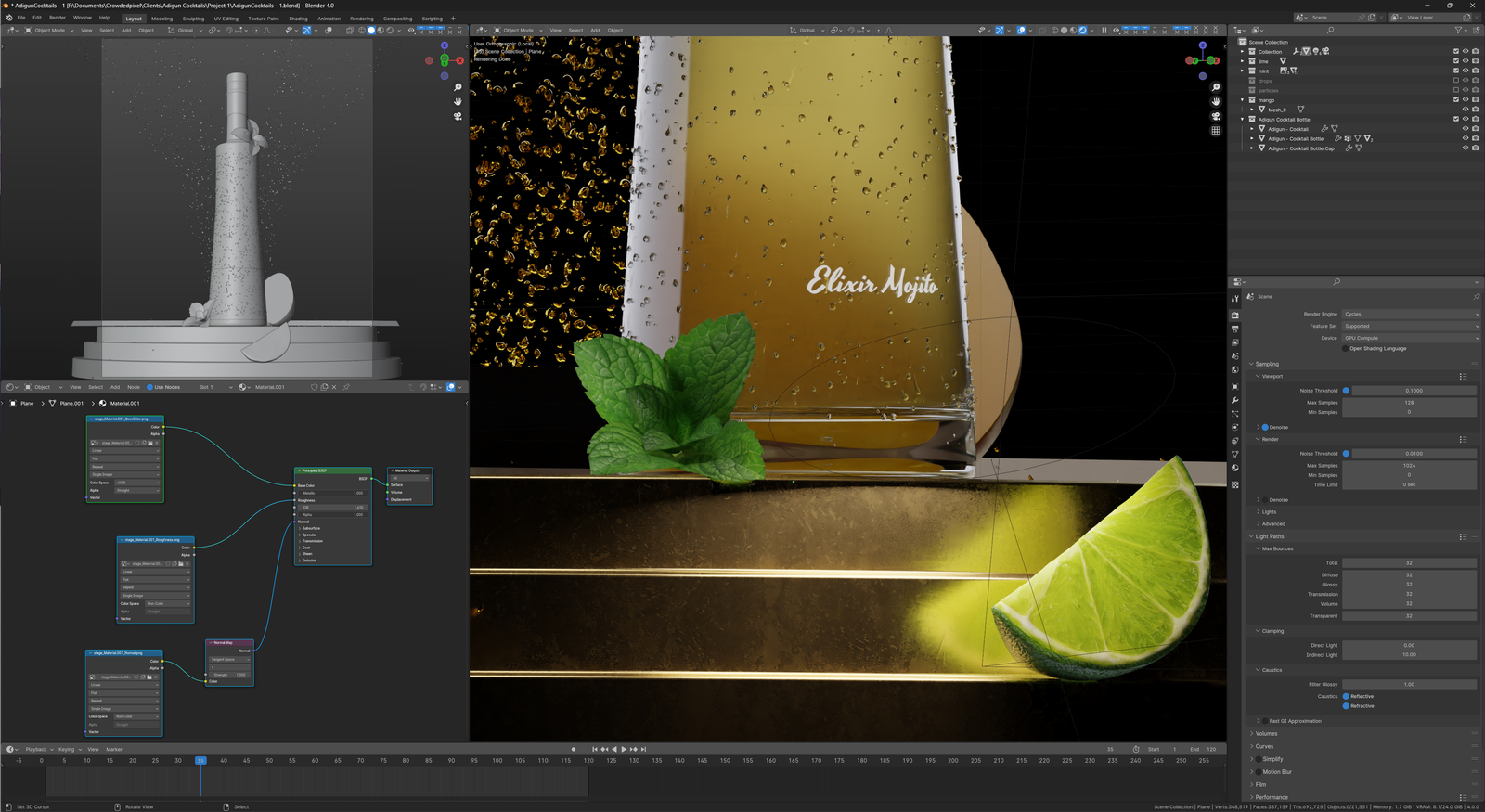Click the Slot 1 selector in the node editor
The width and height of the screenshot is (1485, 812).
215,387
